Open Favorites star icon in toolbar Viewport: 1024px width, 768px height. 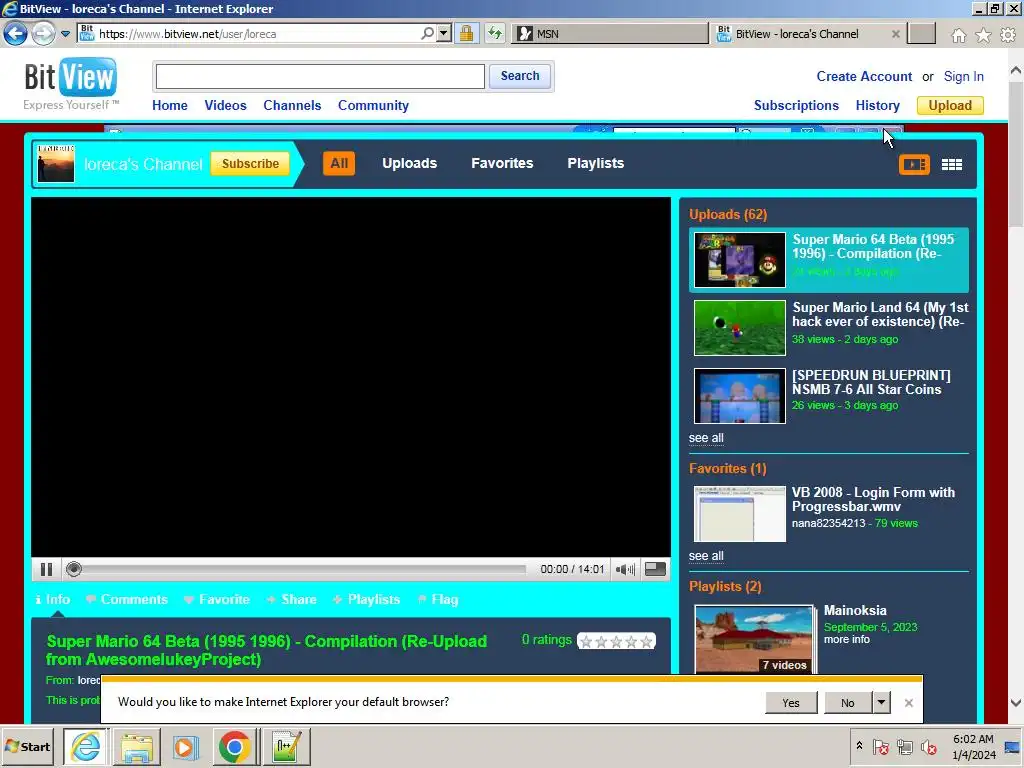[983, 35]
